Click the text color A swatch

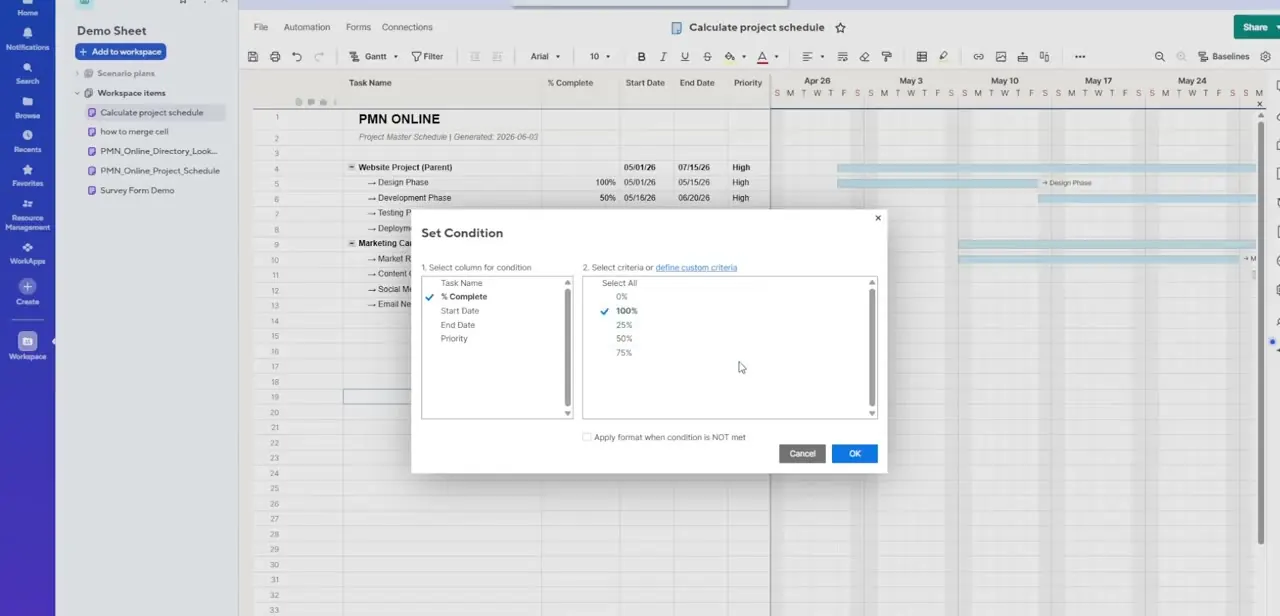click(x=762, y=57)
